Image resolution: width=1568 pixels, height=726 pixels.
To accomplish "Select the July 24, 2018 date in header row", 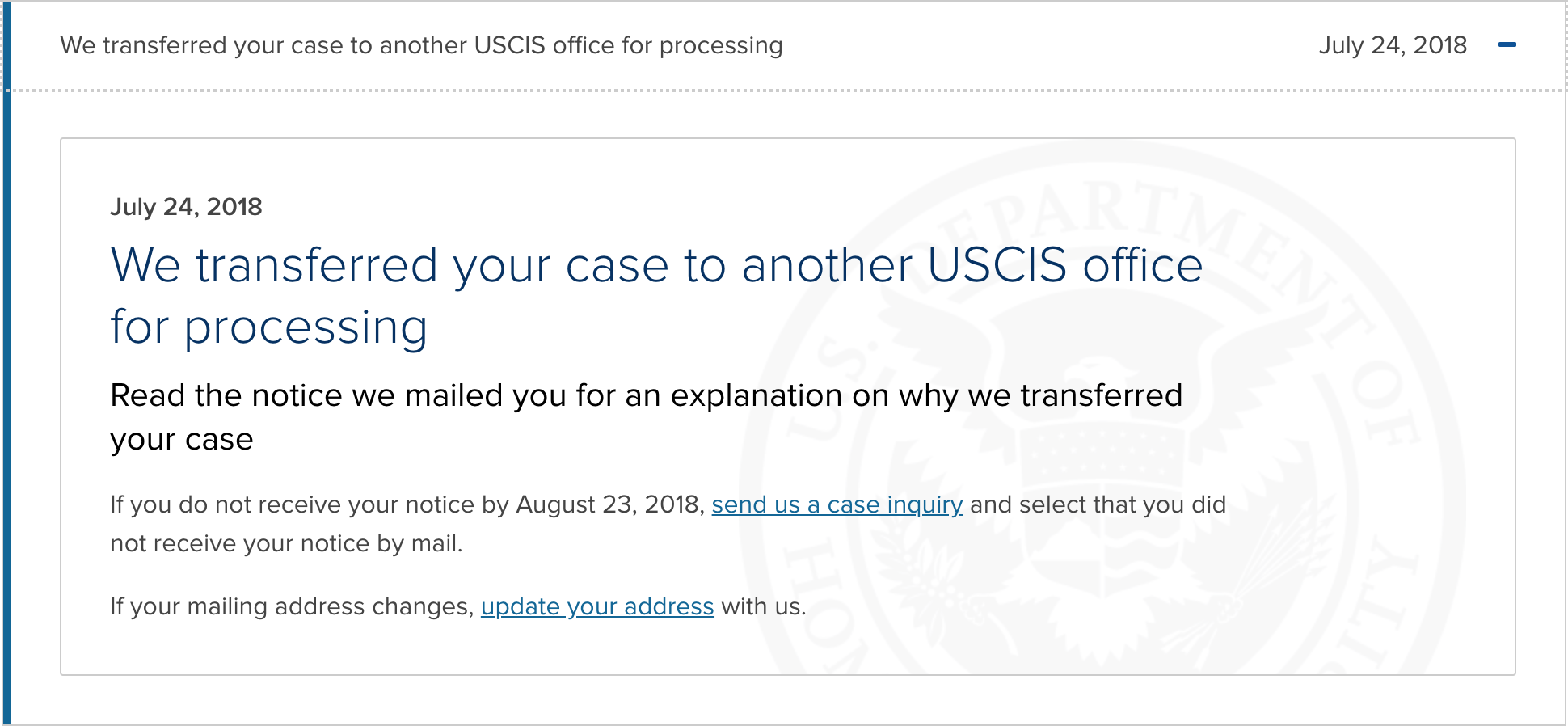I will coord(1393,45).
